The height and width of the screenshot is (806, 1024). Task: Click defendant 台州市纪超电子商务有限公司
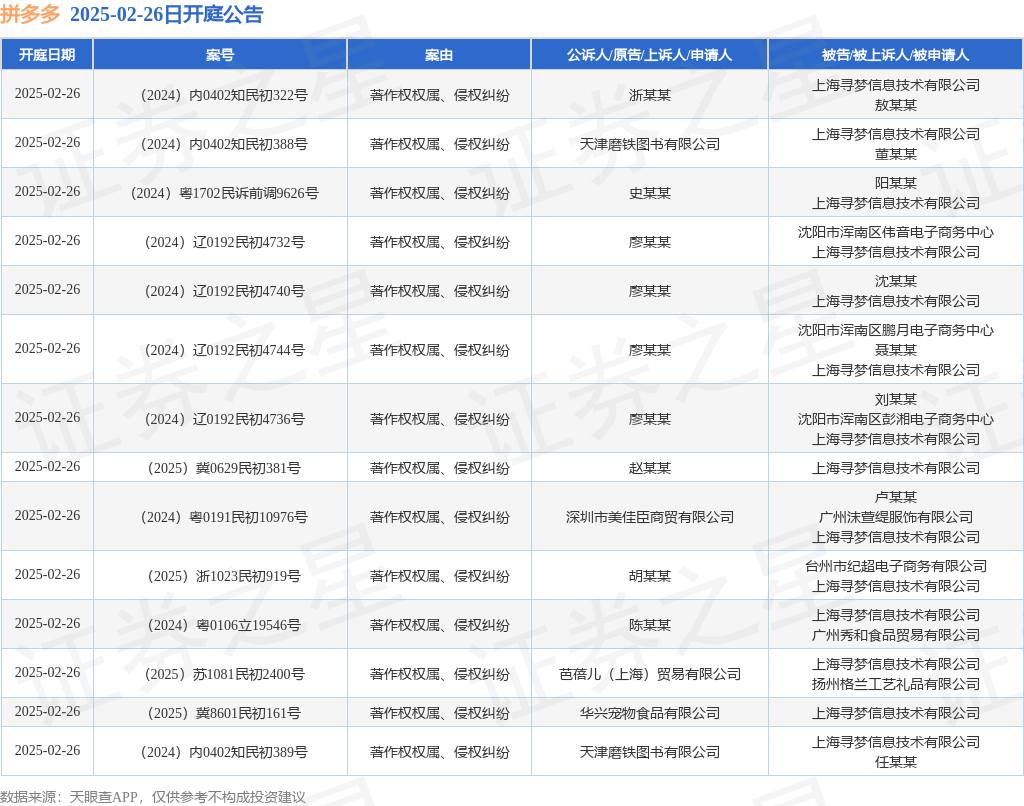point(896,566)
